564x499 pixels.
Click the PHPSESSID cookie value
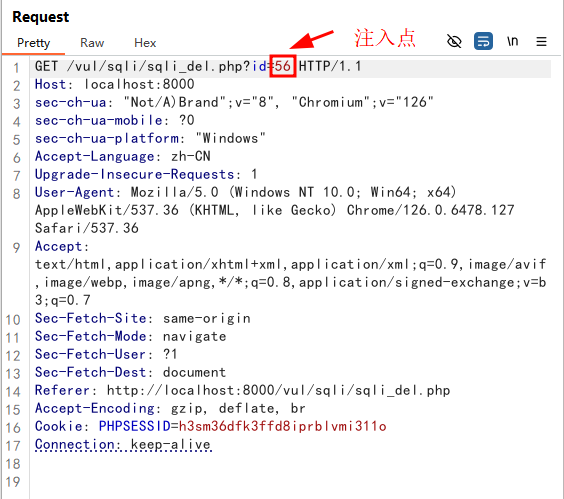point(282,426)
